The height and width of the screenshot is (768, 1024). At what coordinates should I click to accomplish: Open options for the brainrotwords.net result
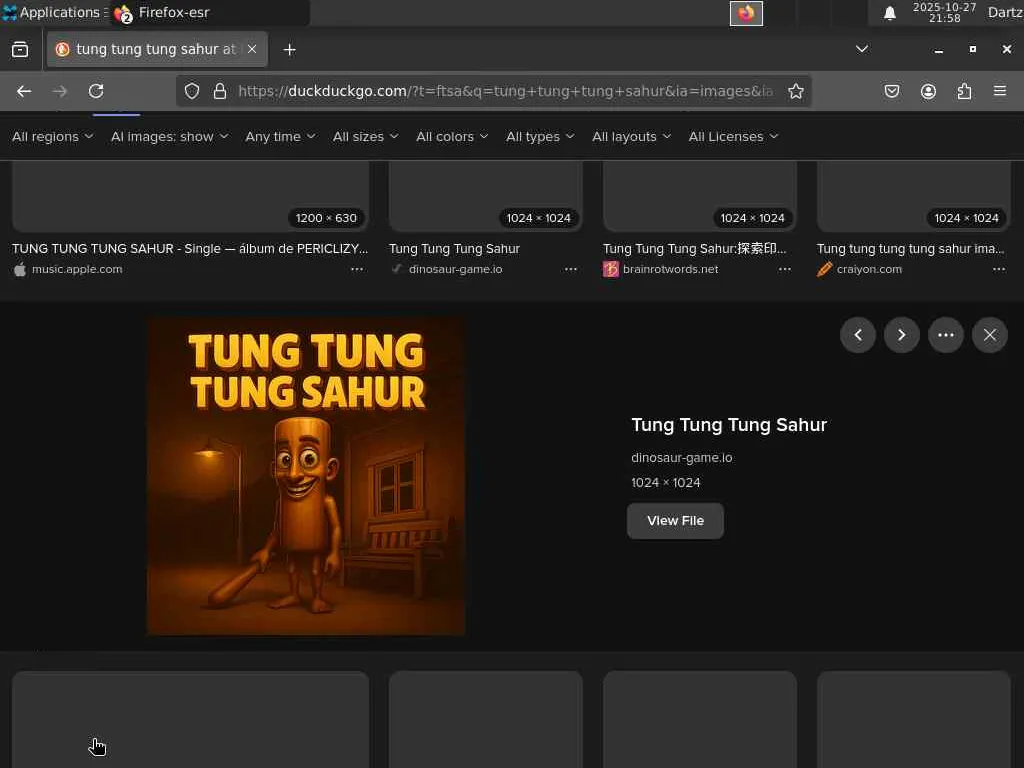784,269
